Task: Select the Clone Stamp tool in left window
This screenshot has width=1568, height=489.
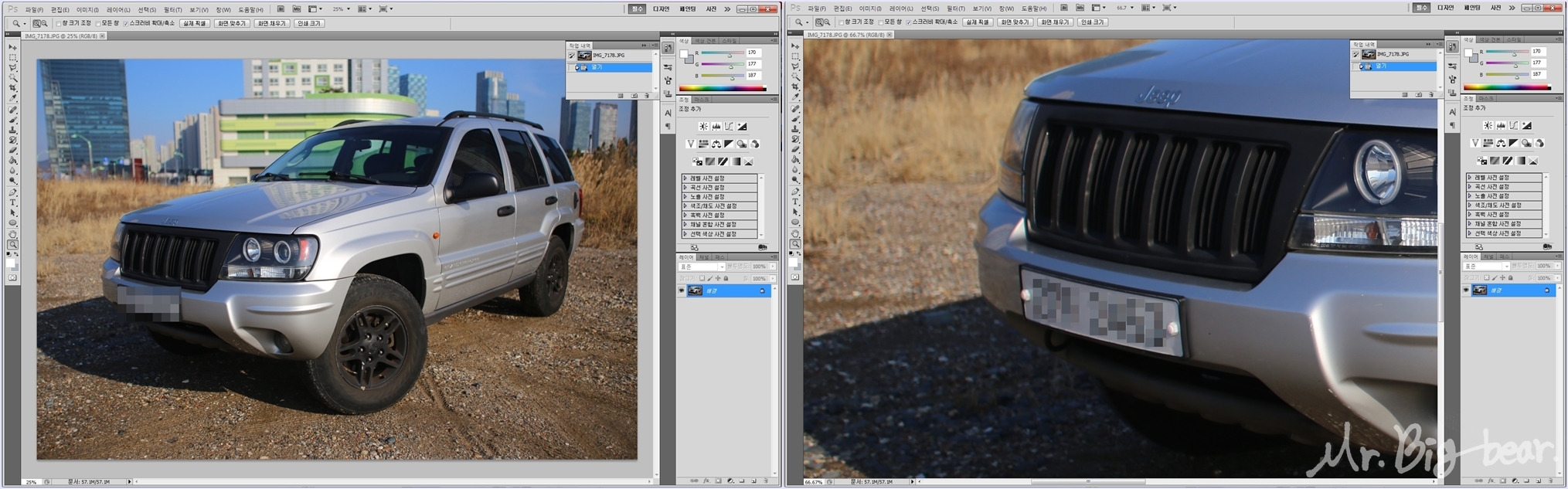Action: point(12,131)
